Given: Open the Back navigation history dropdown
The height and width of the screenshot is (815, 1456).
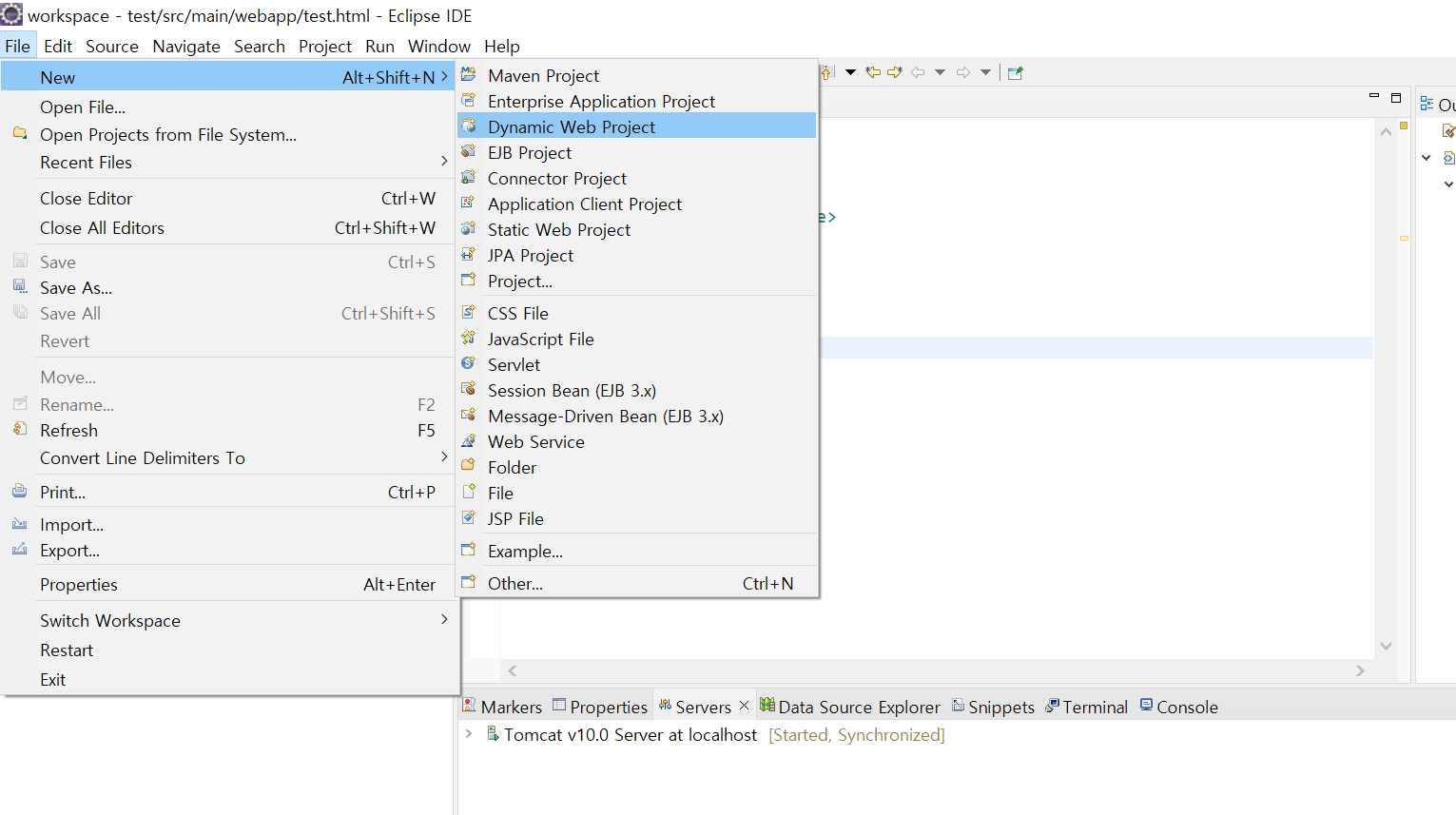Looking at the screenshot, I should click(x=940, y=72).
